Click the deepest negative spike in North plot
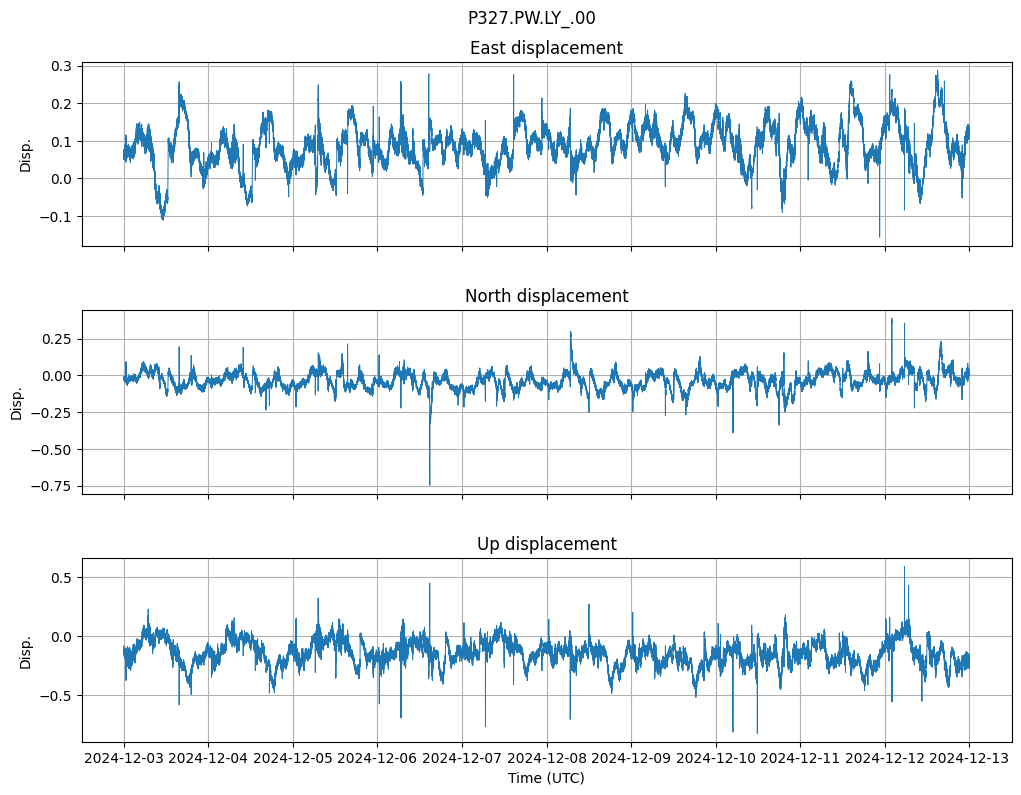This screenshot has height=795, width=1021. click(430, 483)
